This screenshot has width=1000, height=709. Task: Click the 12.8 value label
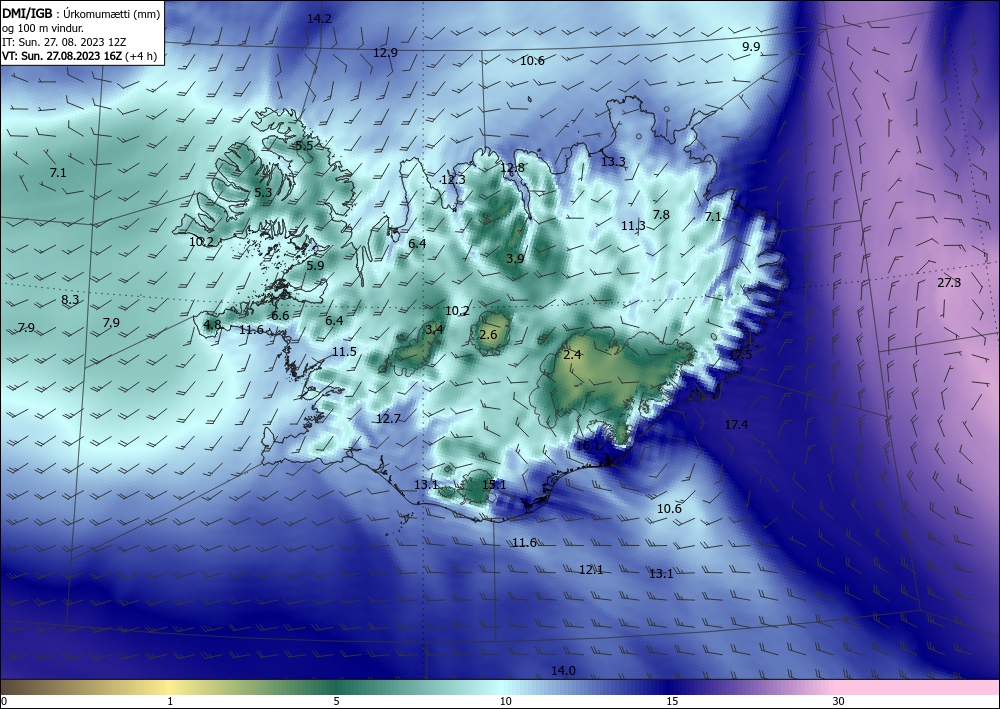tap(512, 168)
